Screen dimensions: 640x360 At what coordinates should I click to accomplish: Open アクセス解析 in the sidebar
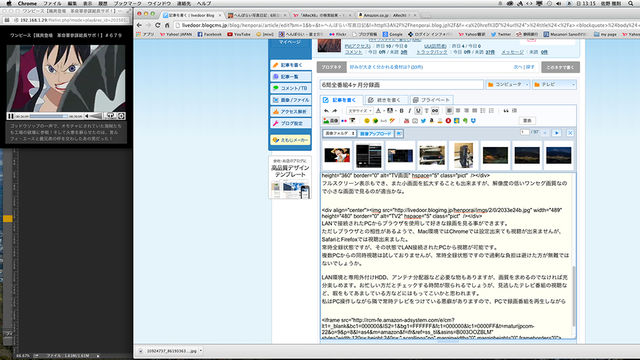point(290,111)
